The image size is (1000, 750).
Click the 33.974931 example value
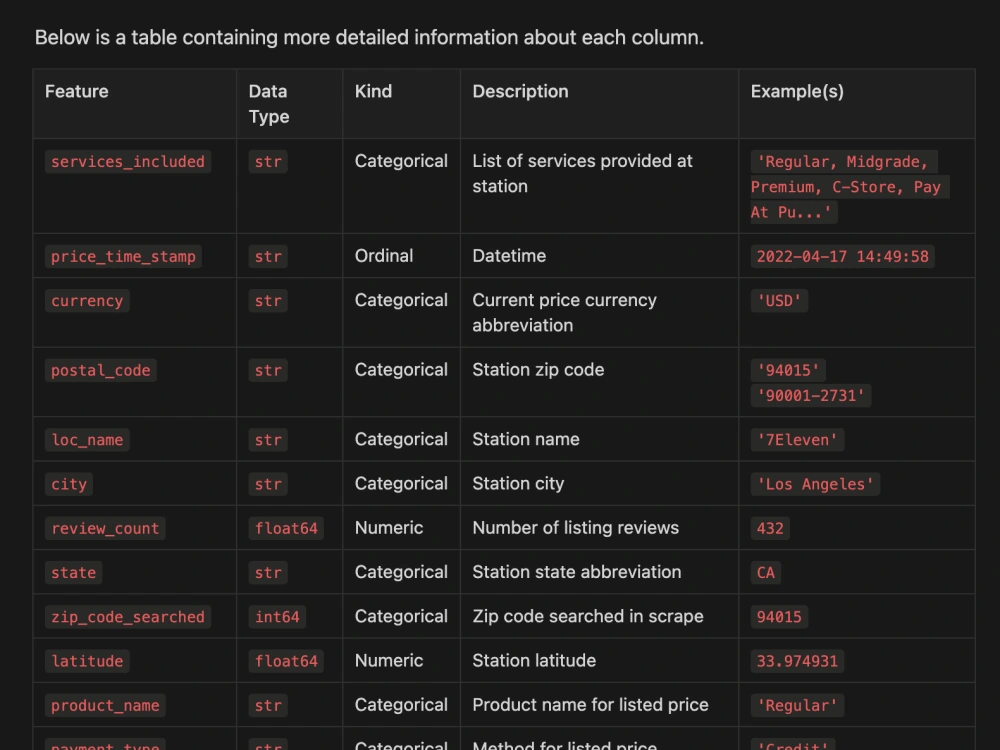coord(797,661)
